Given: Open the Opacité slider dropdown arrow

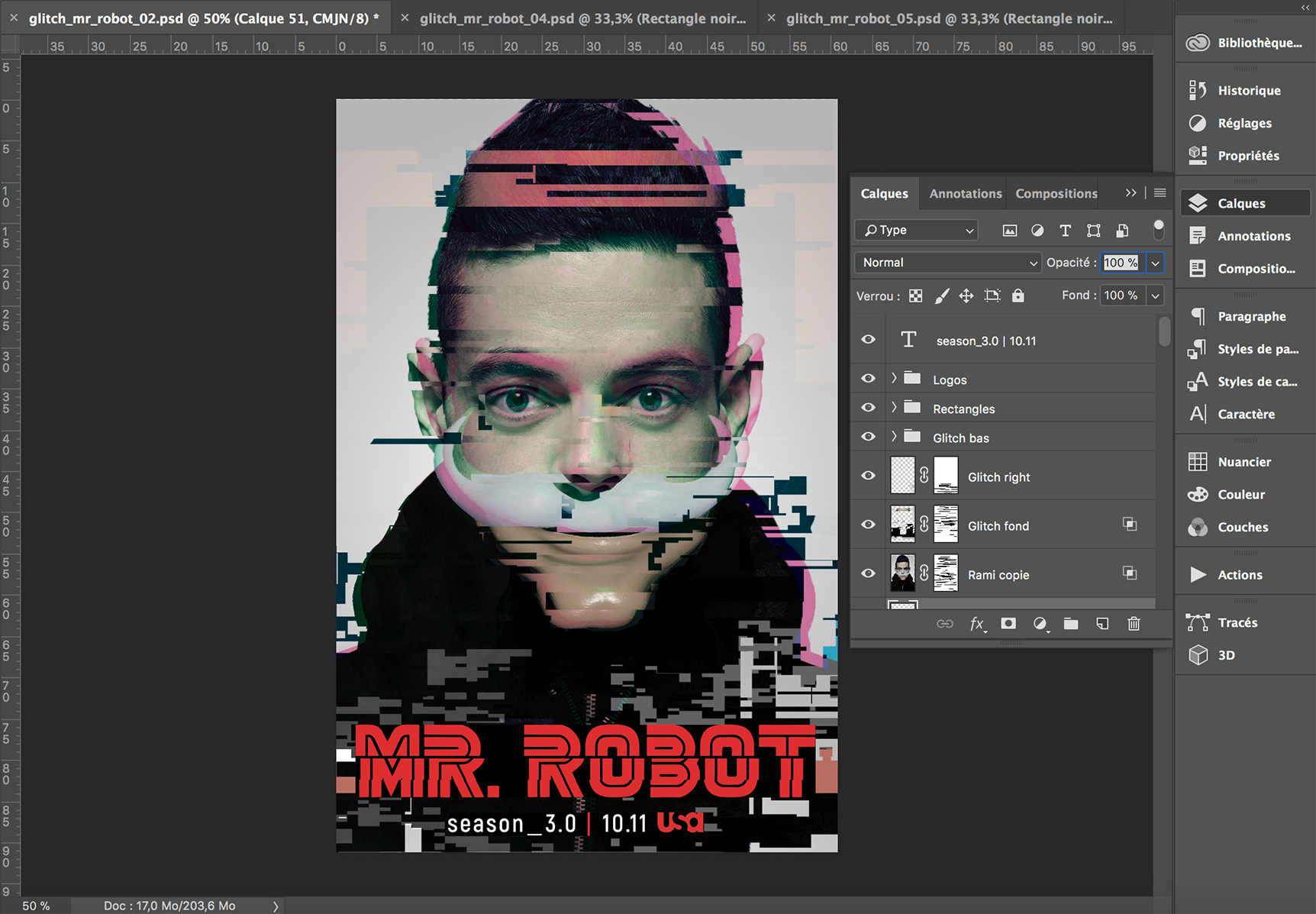Looking at the screenshot, I should point(1155,263).
